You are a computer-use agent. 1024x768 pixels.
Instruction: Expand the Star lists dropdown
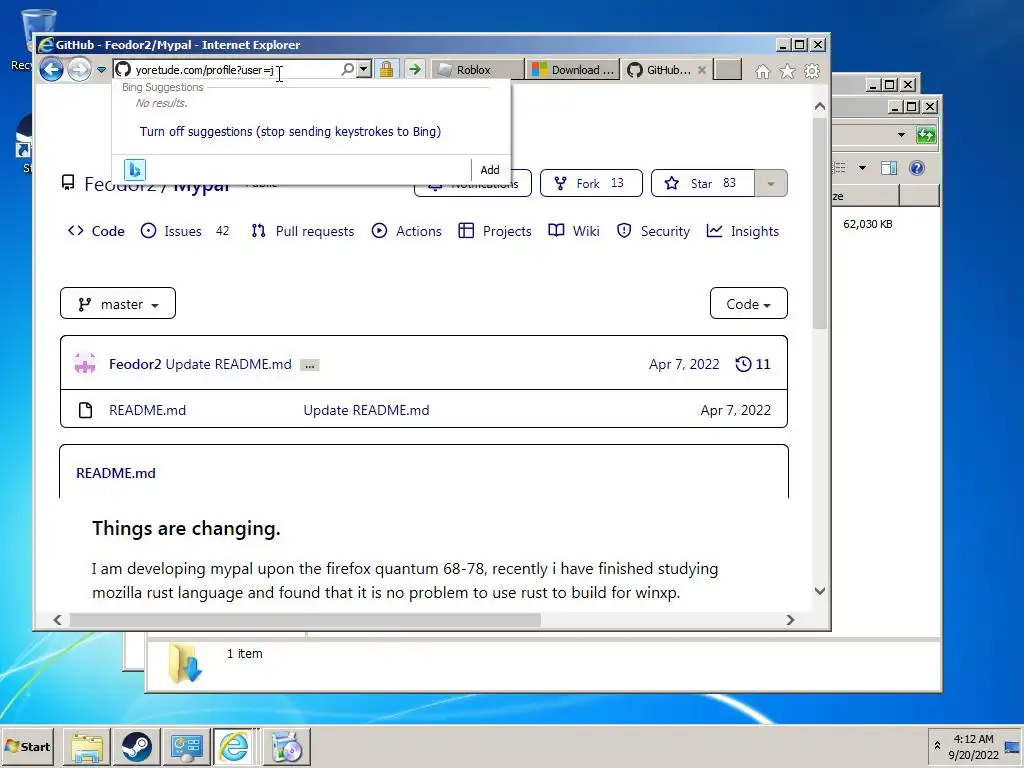coord(771,184)
